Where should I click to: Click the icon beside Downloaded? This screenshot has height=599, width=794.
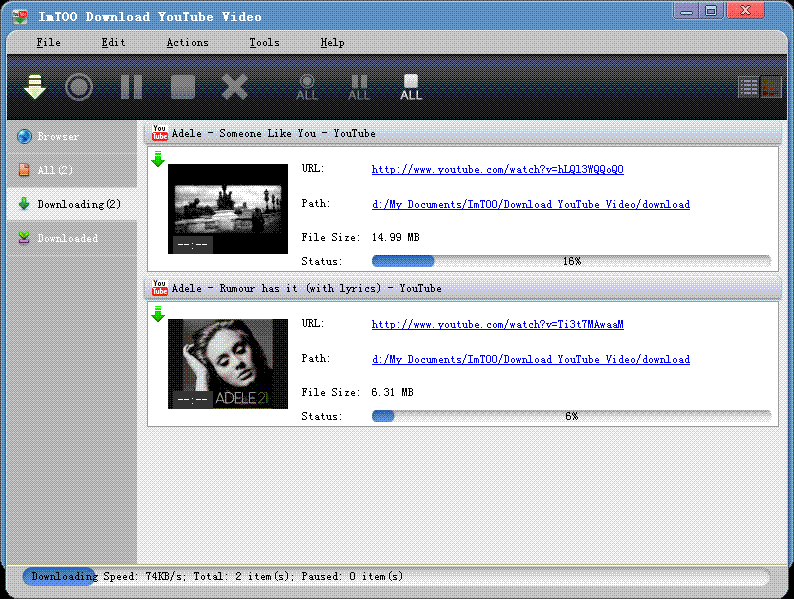click(x=24, y=237)
